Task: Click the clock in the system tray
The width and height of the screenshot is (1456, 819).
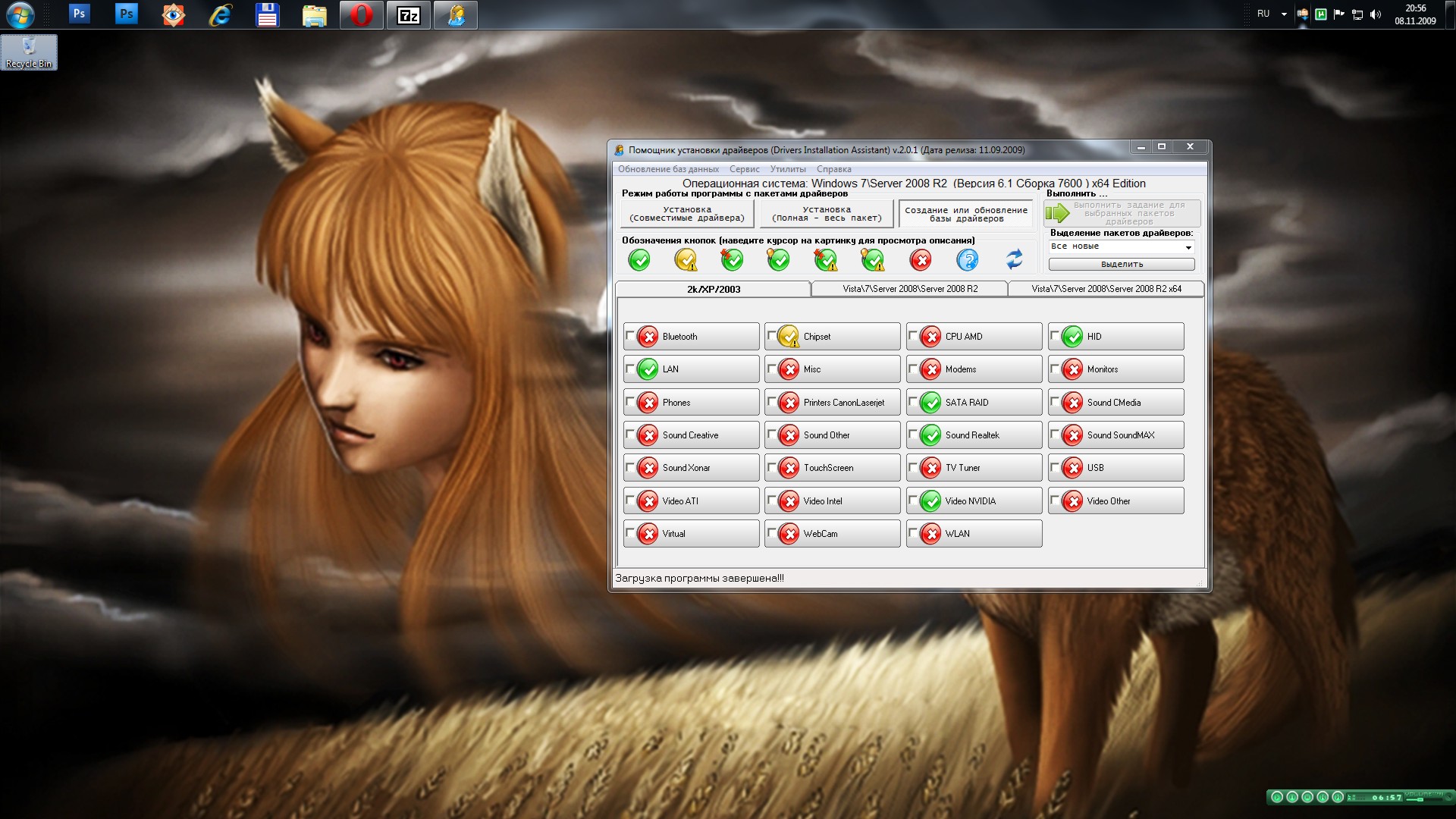Action: click(1415, 14)
